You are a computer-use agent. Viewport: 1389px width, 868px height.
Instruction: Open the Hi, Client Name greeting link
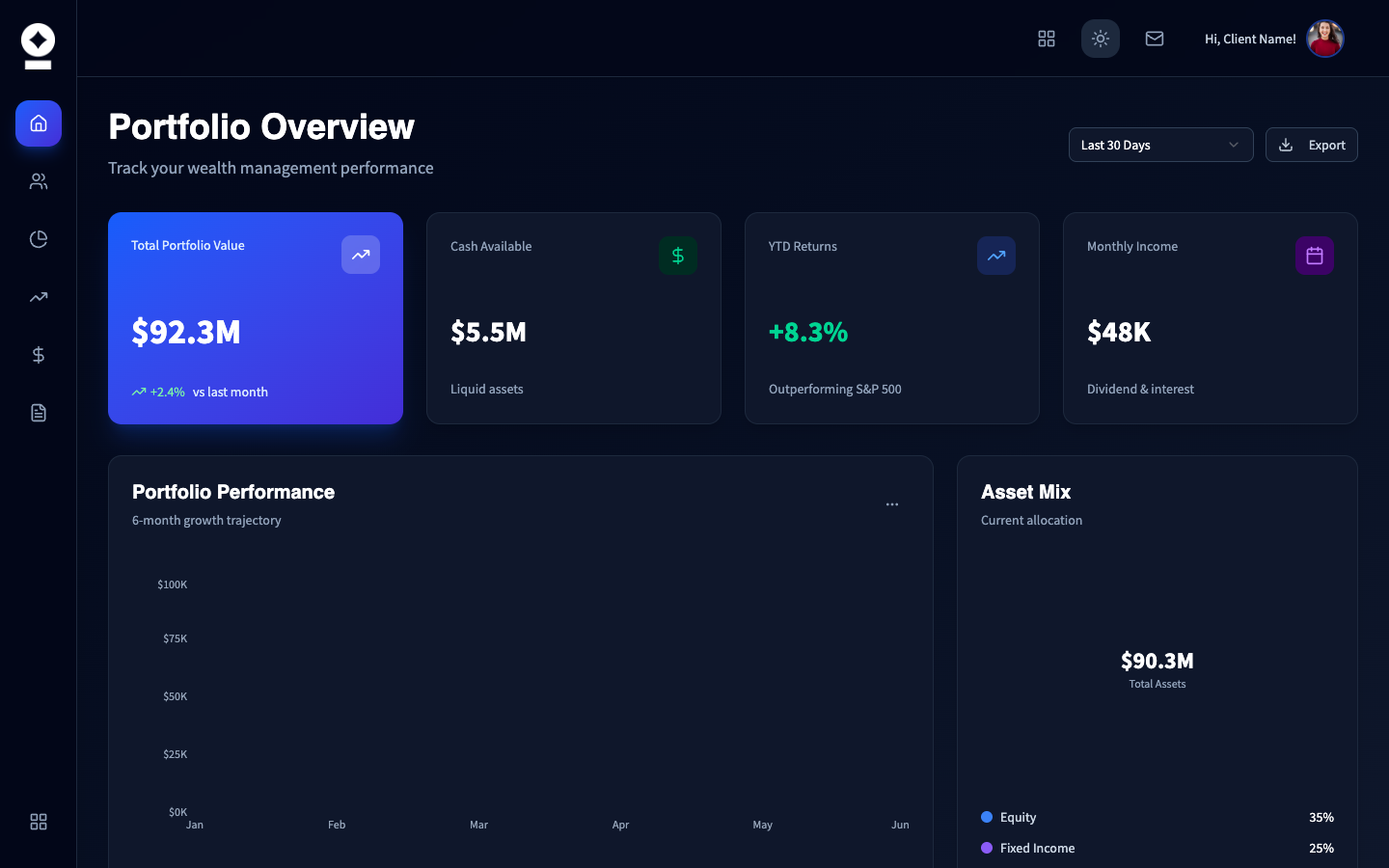pos(1250,39)
